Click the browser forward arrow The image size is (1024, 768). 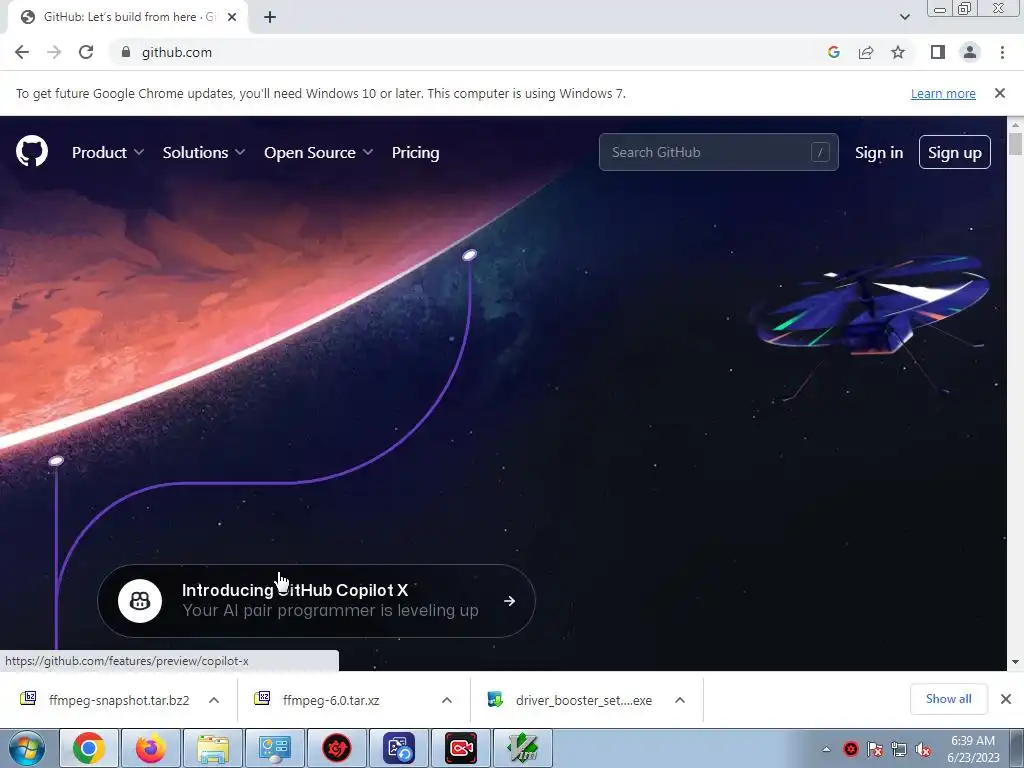pos(54,52)
